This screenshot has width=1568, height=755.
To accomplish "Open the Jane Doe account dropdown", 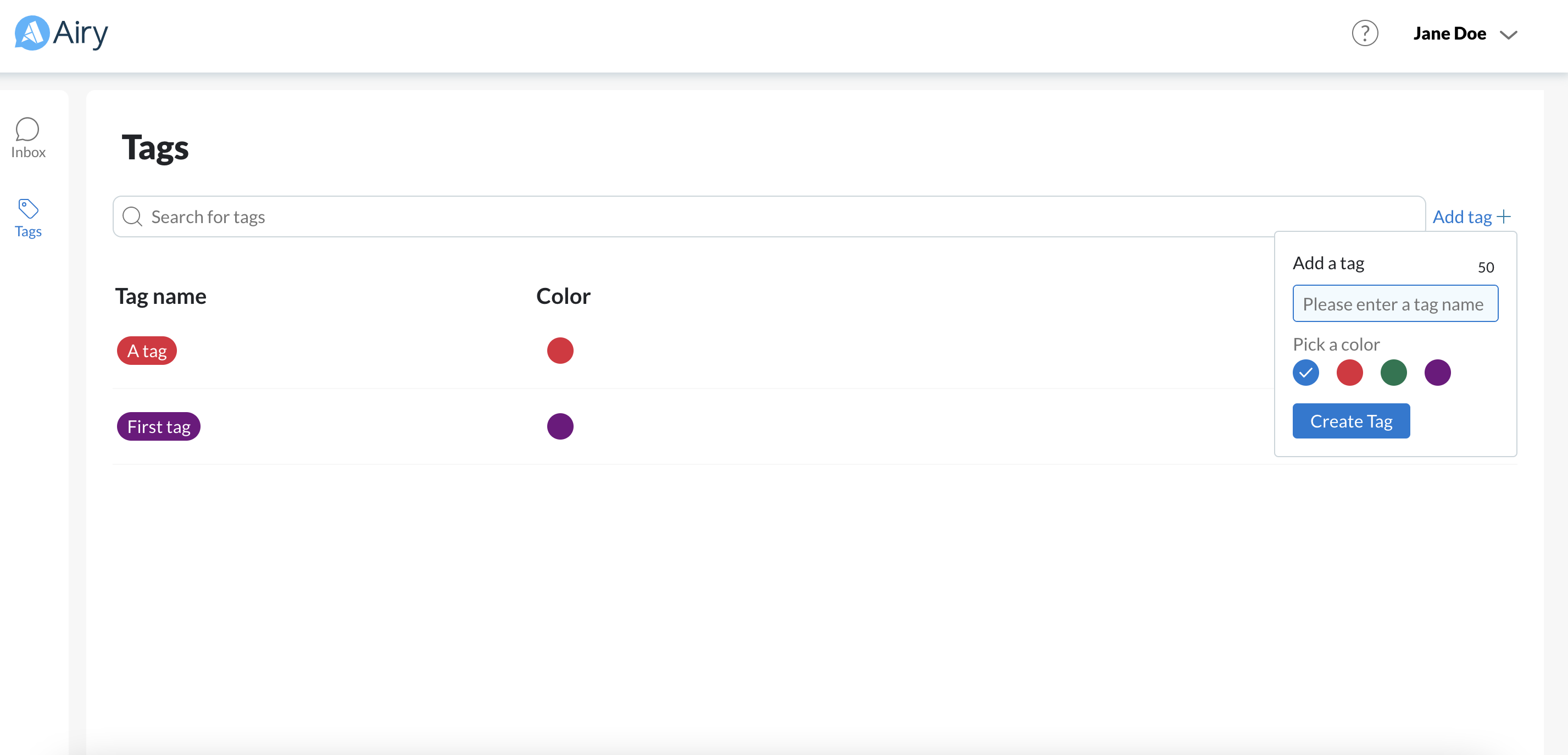I will [1449, 34].
